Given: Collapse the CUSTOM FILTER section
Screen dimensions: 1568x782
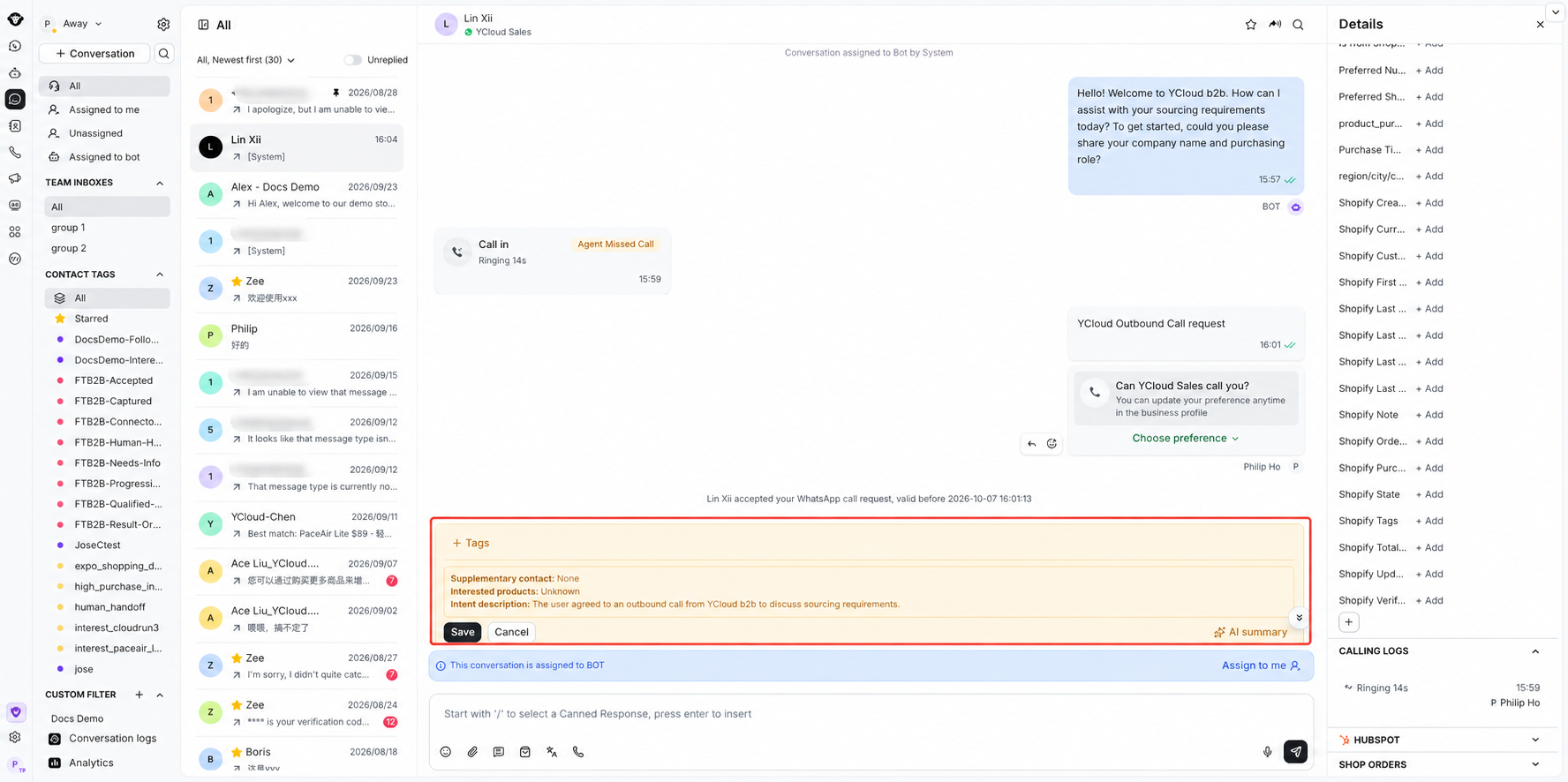Looking at the screenshot, I should 160,695.
